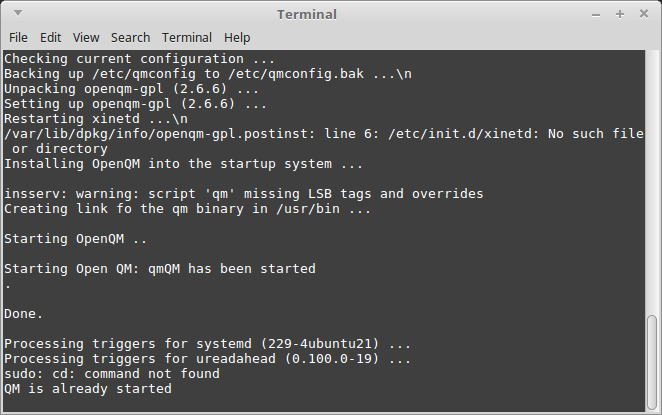The height and width of the screenshot is (415, 662).
Task: Open the Terminal menu in menu bar
Action: 187,38
